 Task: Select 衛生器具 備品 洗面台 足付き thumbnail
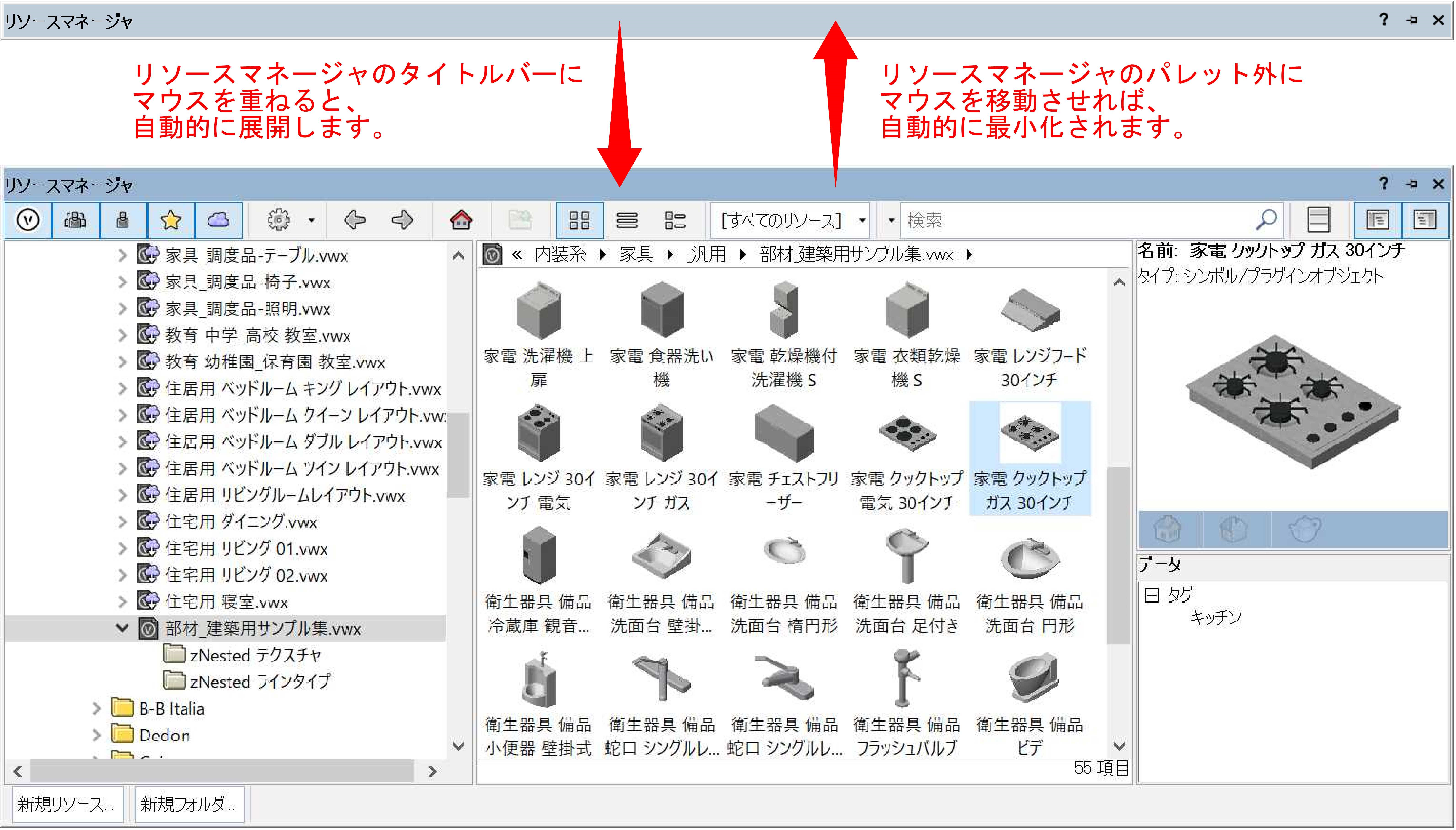point(907,582)
